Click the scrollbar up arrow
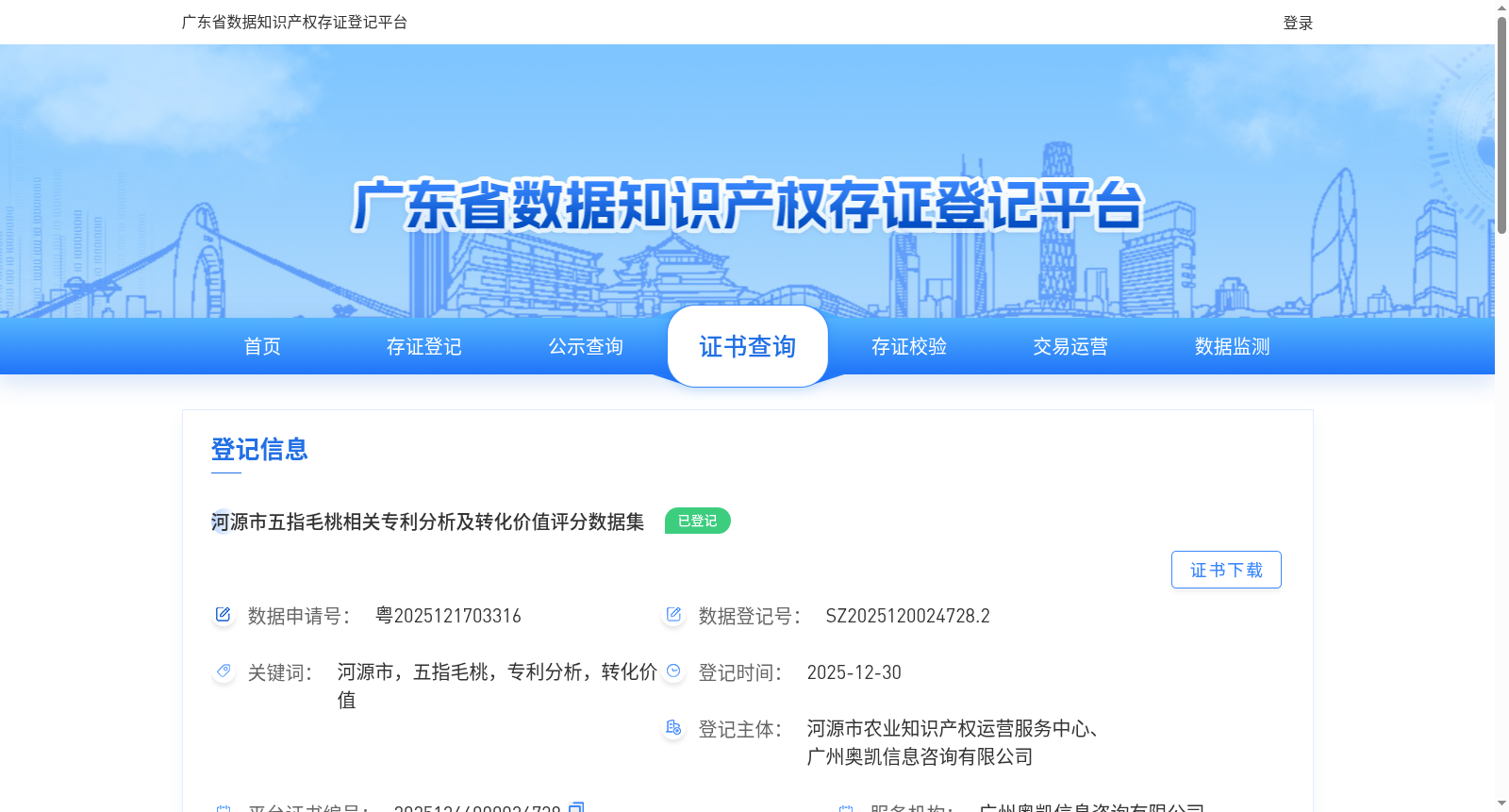Viewport: 1509px width, 812px height. [1501, 8]
